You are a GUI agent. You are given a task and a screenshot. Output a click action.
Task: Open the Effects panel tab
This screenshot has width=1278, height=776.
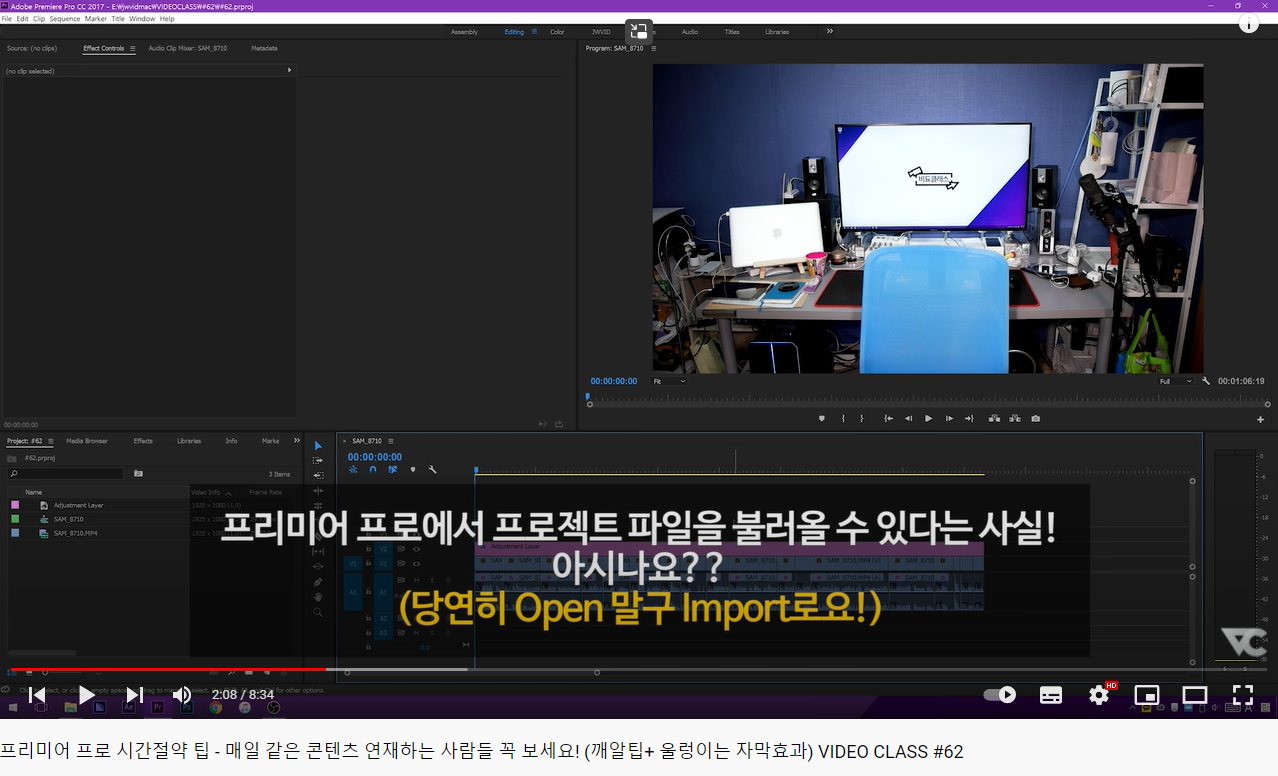[x=143, y=441]
